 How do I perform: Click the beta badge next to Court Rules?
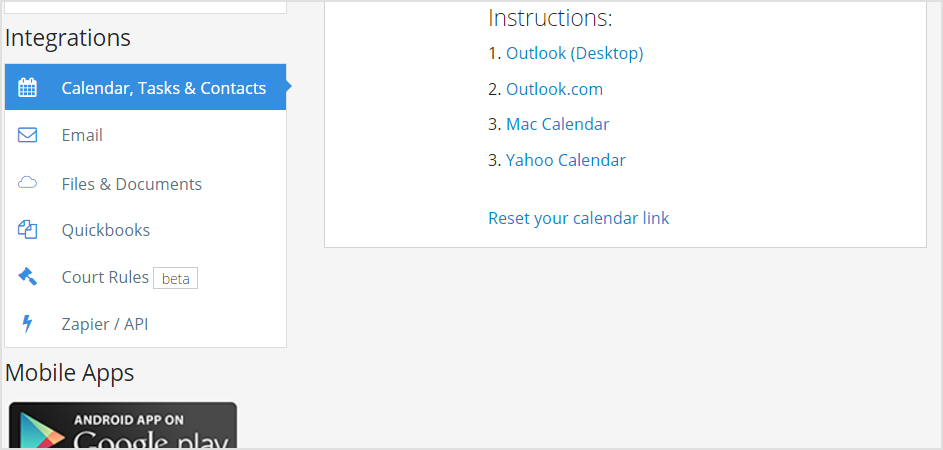[x=176, y=278]
